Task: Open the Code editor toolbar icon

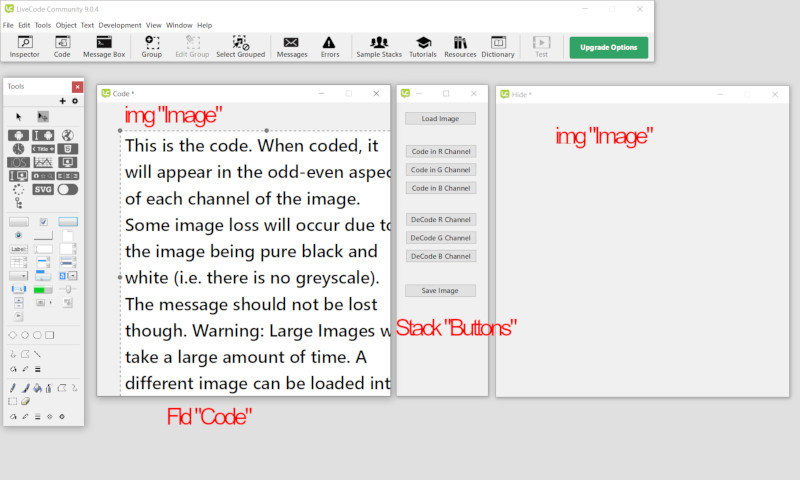Action: 62,46
